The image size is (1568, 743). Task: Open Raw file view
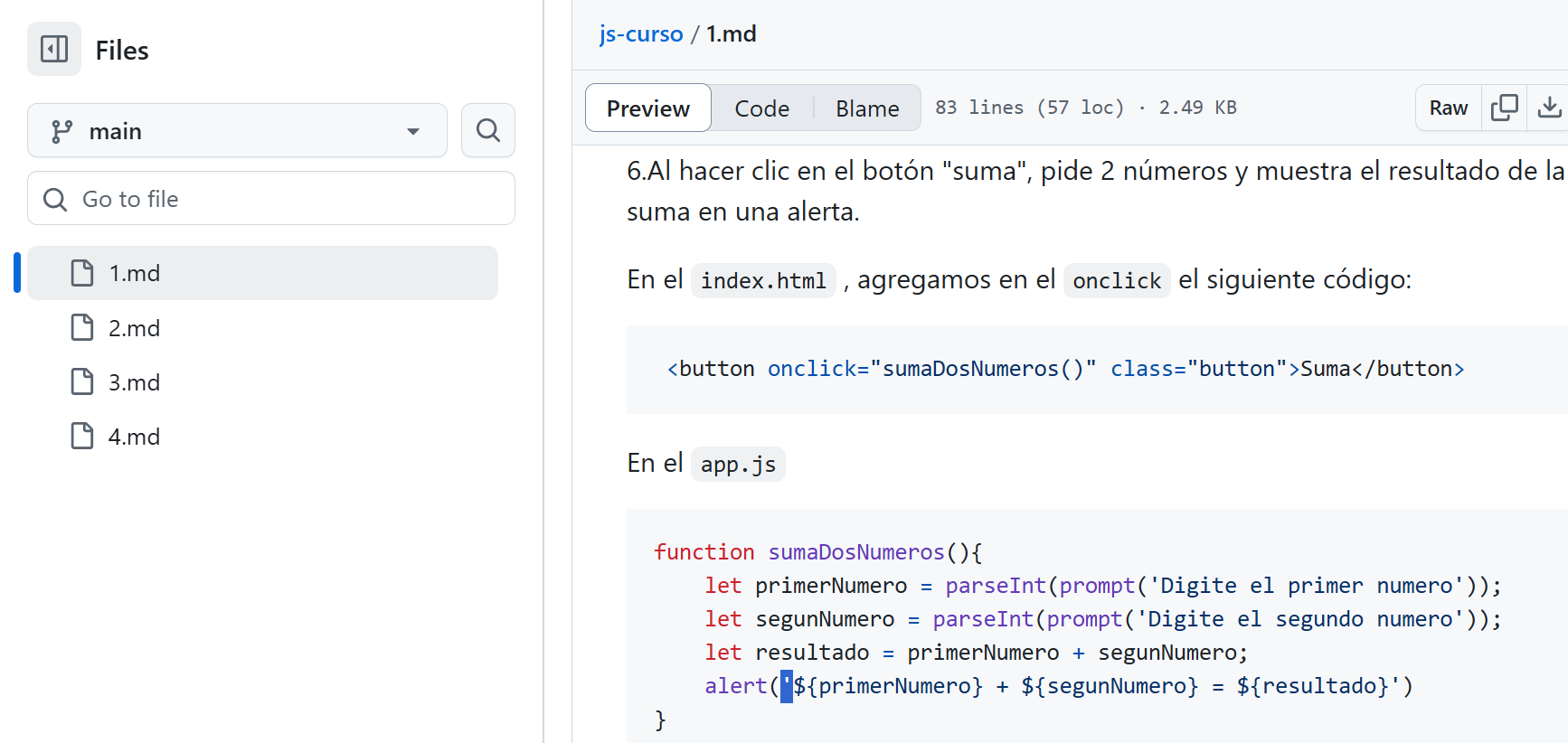pos(1449,108)
